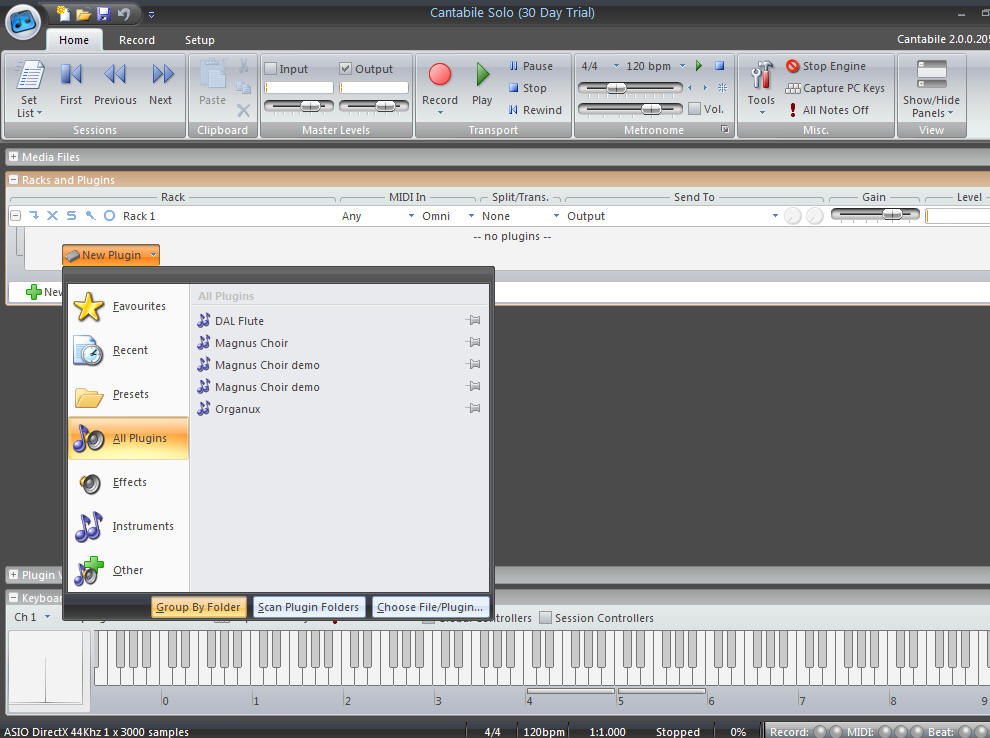Image resolution: width=990 pixels, height=738 pixels.
Task: Collapse the Racks and Plugins panel
Action: tap(13, 180)
